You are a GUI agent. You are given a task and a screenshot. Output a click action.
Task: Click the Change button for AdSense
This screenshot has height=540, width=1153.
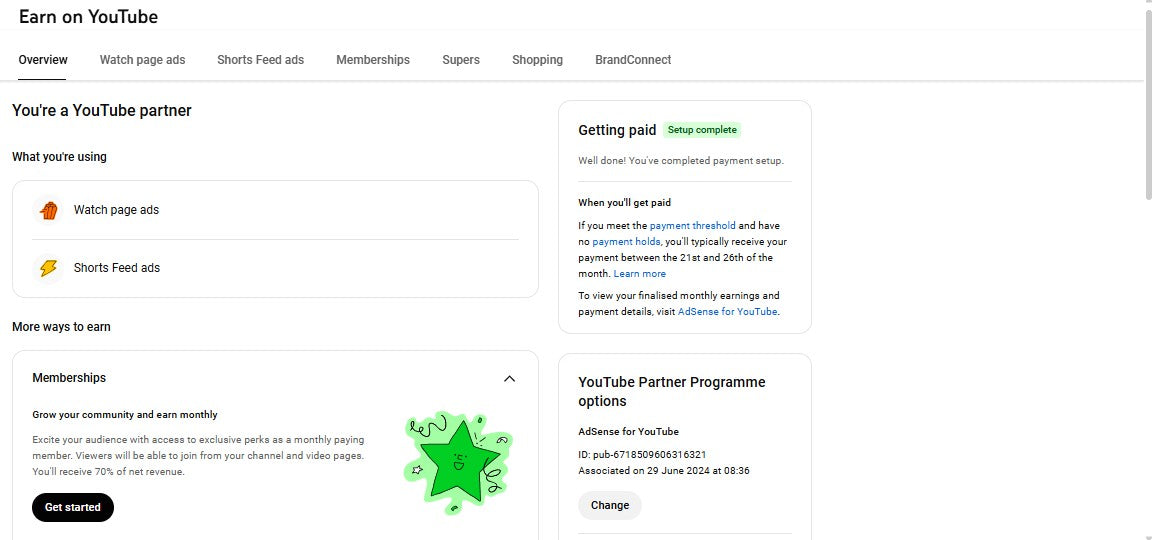(609, 506)
